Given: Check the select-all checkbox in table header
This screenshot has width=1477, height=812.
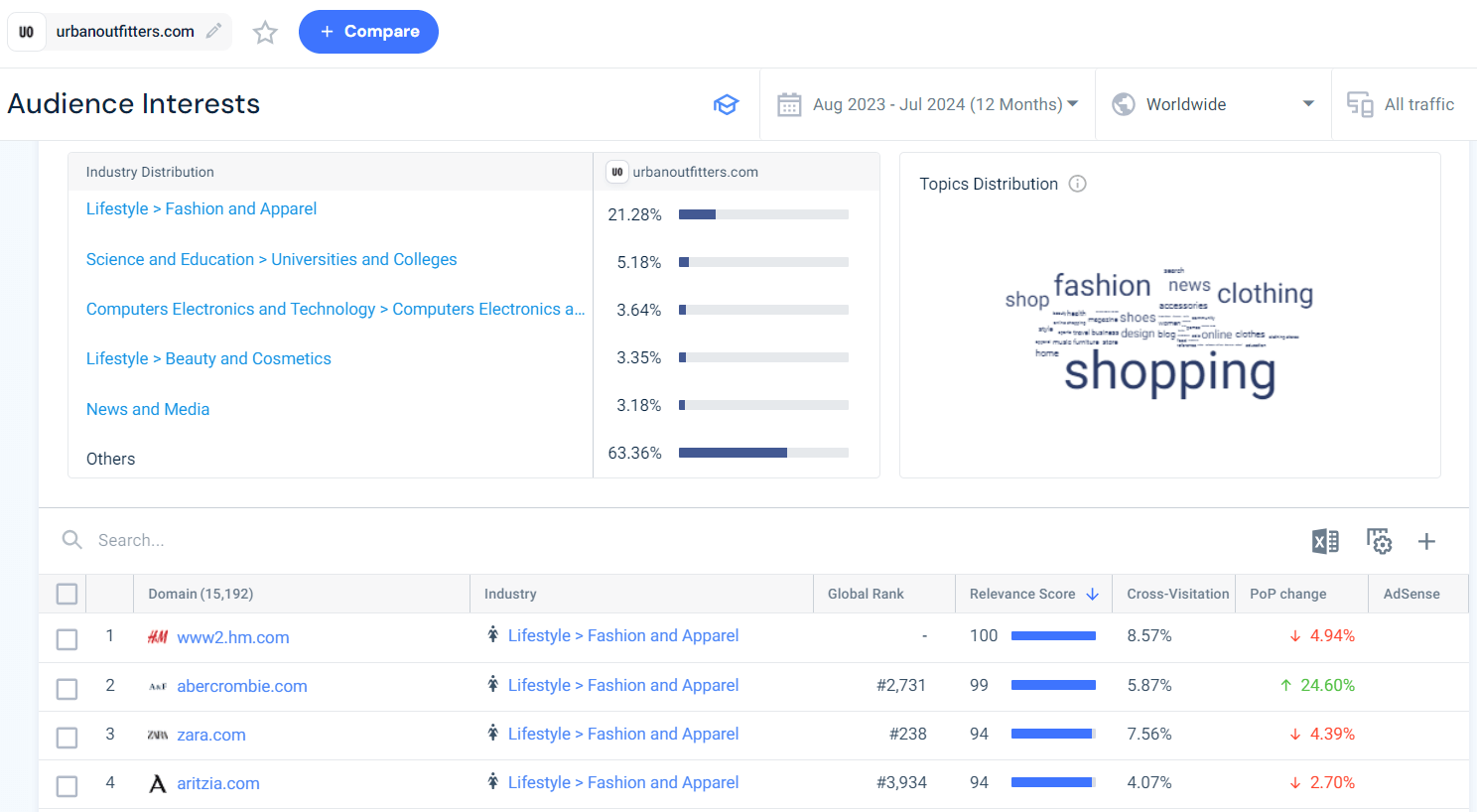Looking at the screenshot, I should click(67, 593).
